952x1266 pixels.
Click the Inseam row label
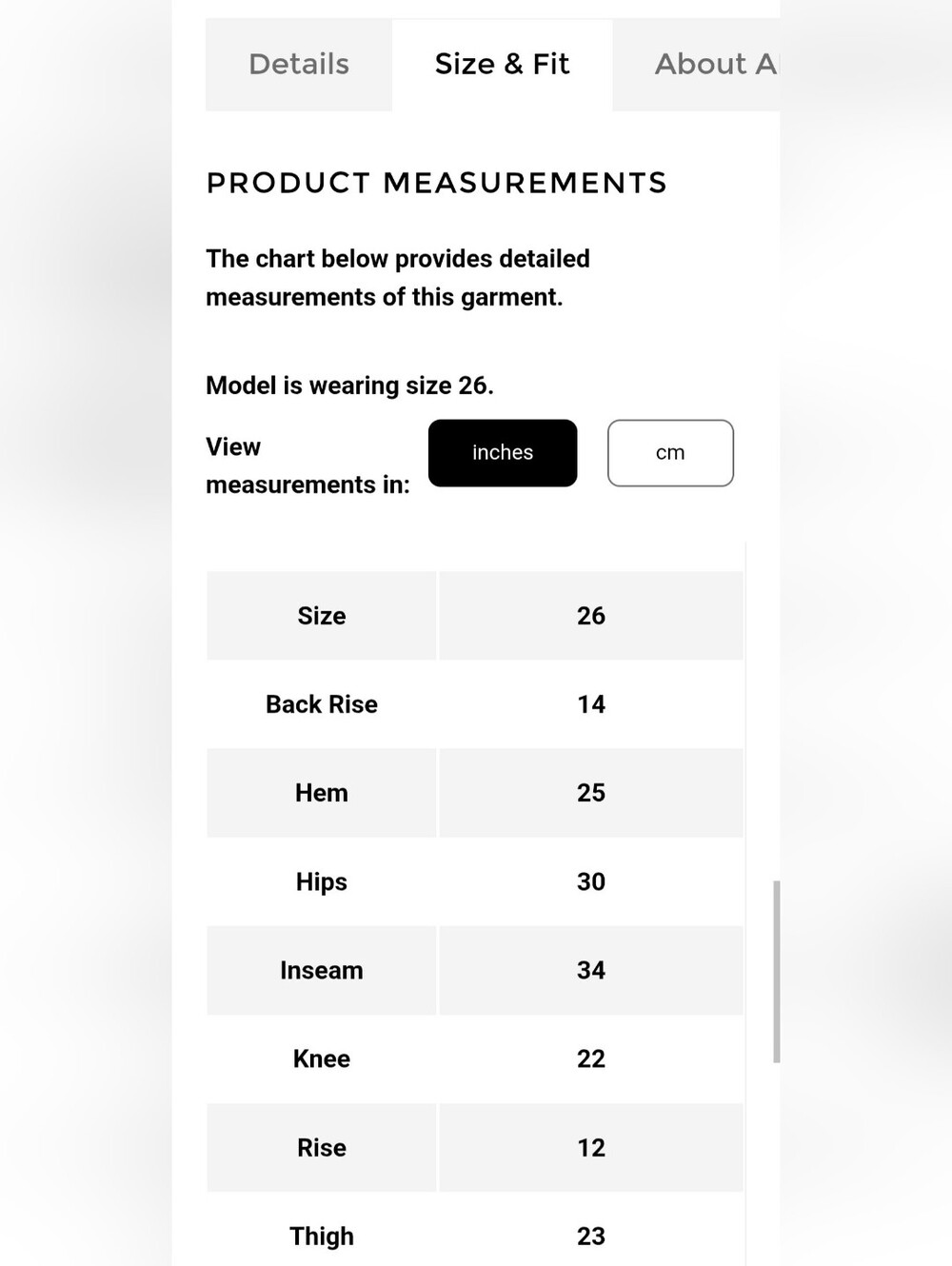click(x=322, y=971)
